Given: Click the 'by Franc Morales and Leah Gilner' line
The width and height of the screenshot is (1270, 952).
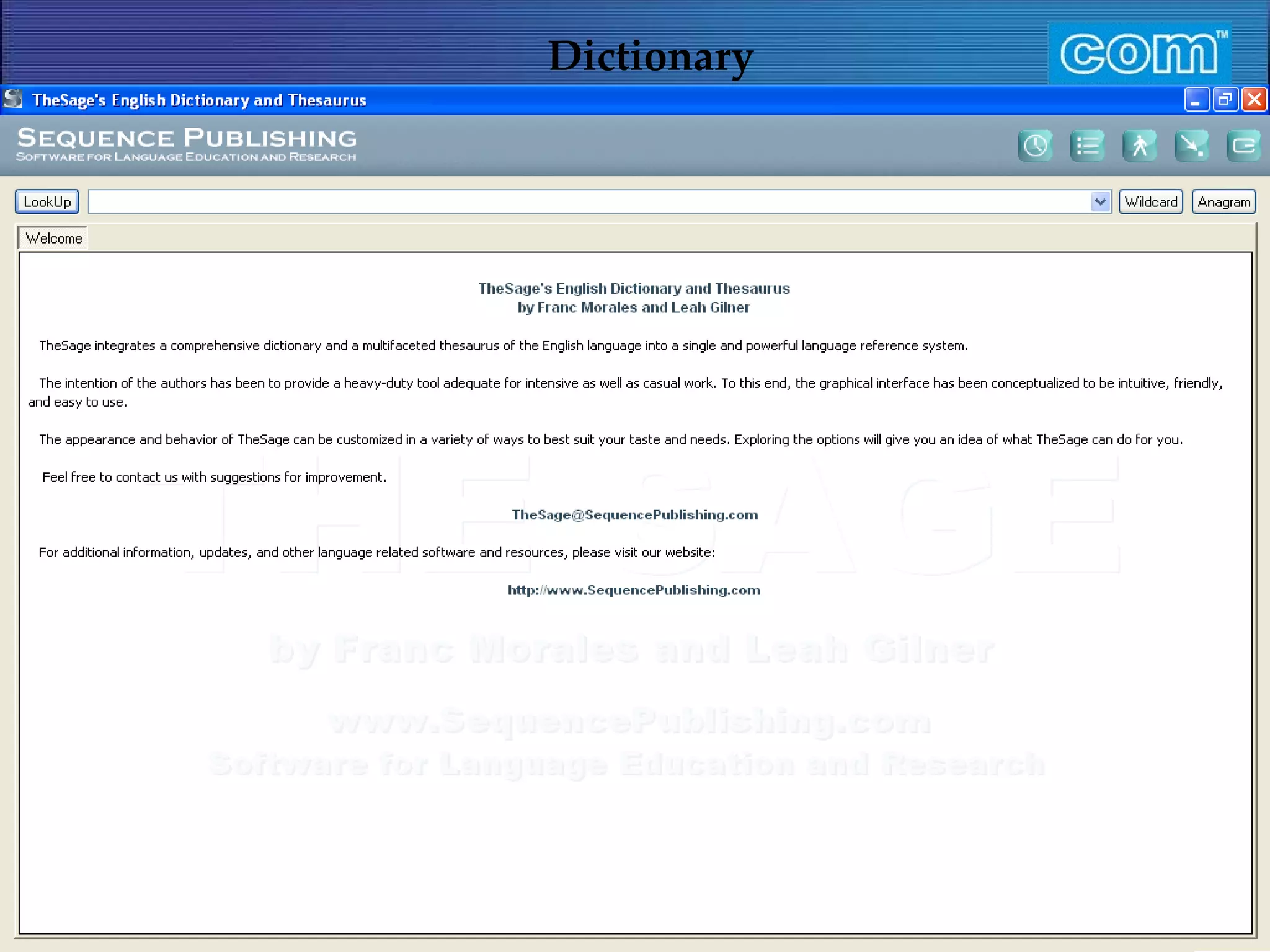Looking at the screenshot, I should click(634, 307).
